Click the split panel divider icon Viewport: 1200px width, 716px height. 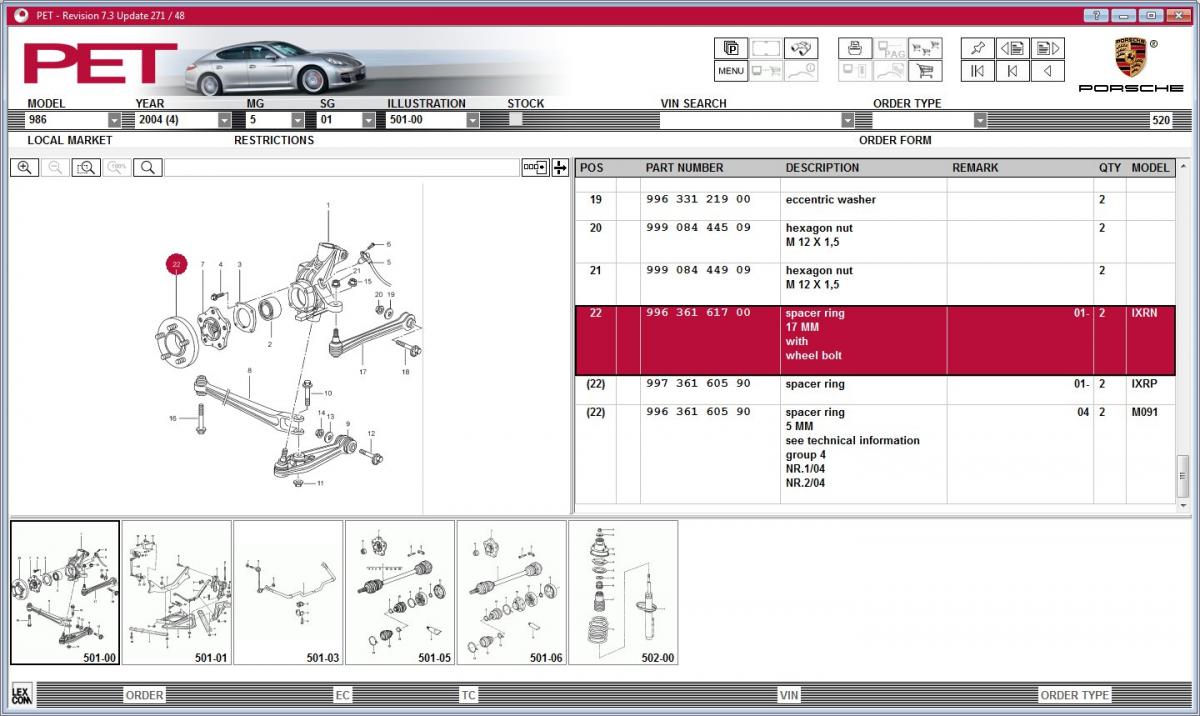click(560, 168)
